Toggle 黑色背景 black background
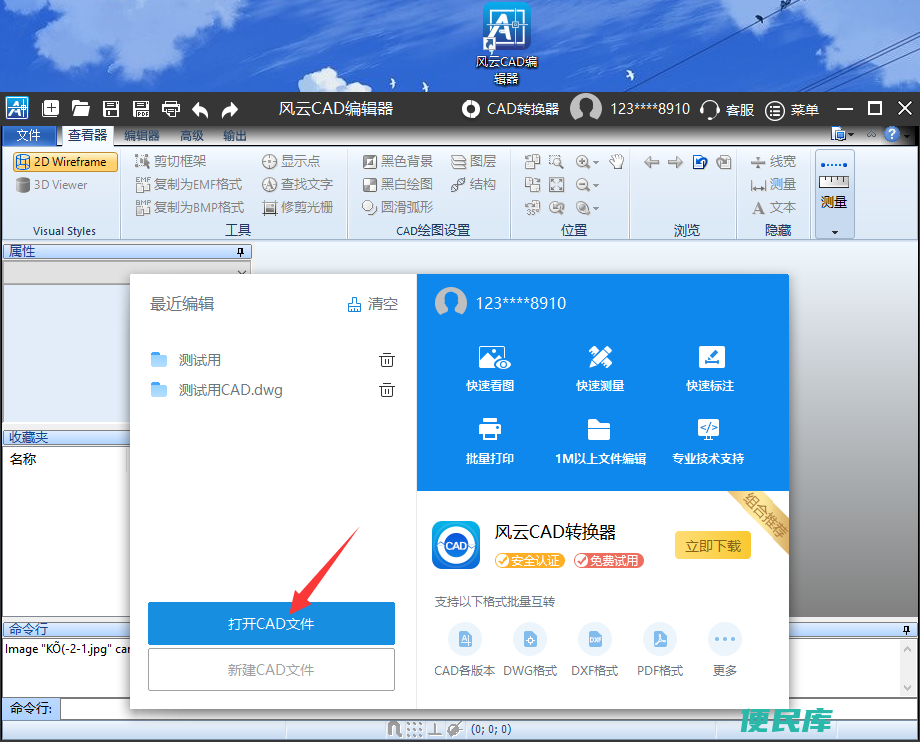Screen dimensions: 920x742 [x=397, y=161]
